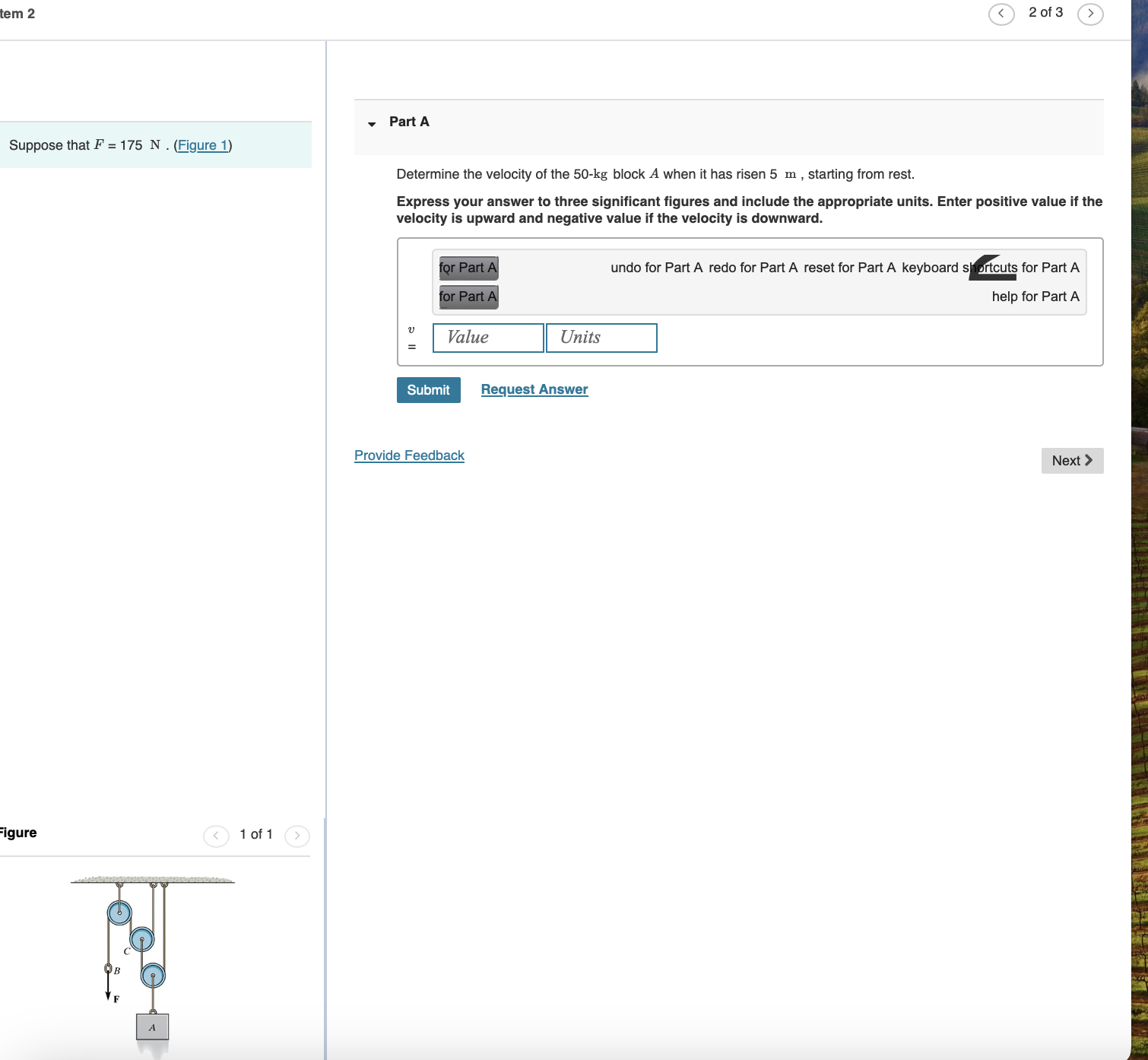Click the next item chevron at top right
The image size is (1148, 1060).
point(1091,14)
